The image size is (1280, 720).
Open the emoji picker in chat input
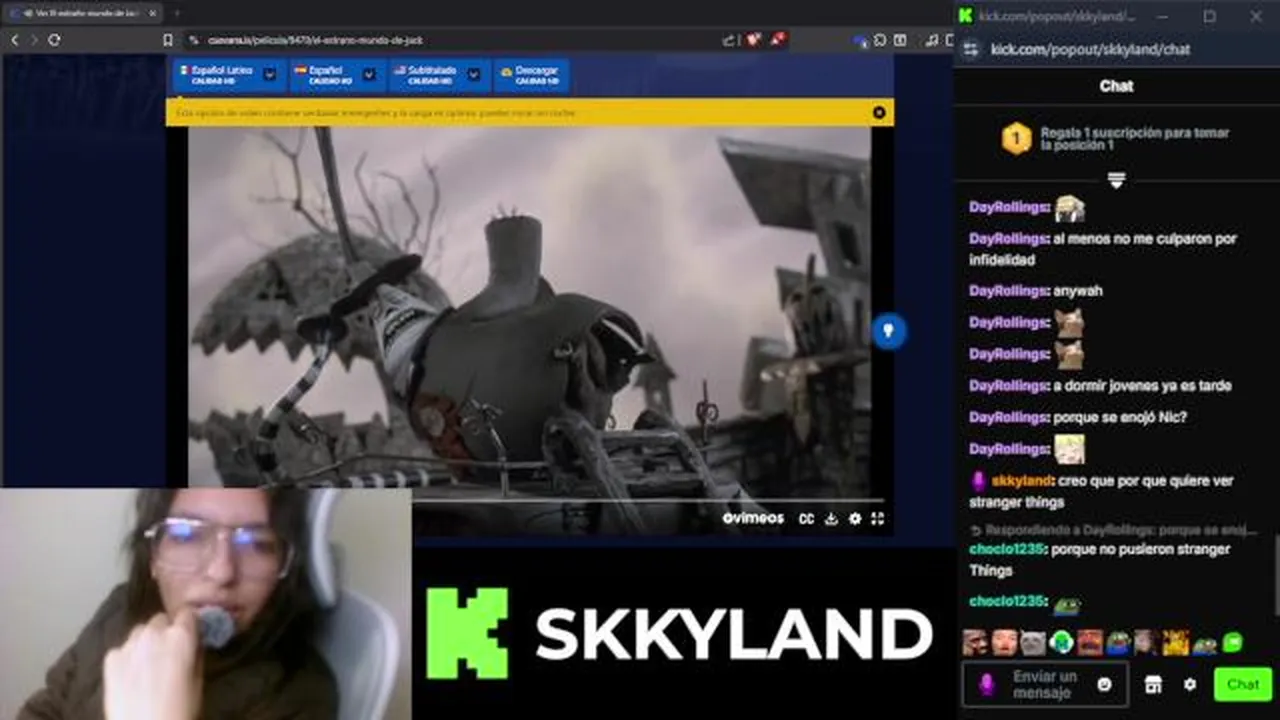(1104, 684)
